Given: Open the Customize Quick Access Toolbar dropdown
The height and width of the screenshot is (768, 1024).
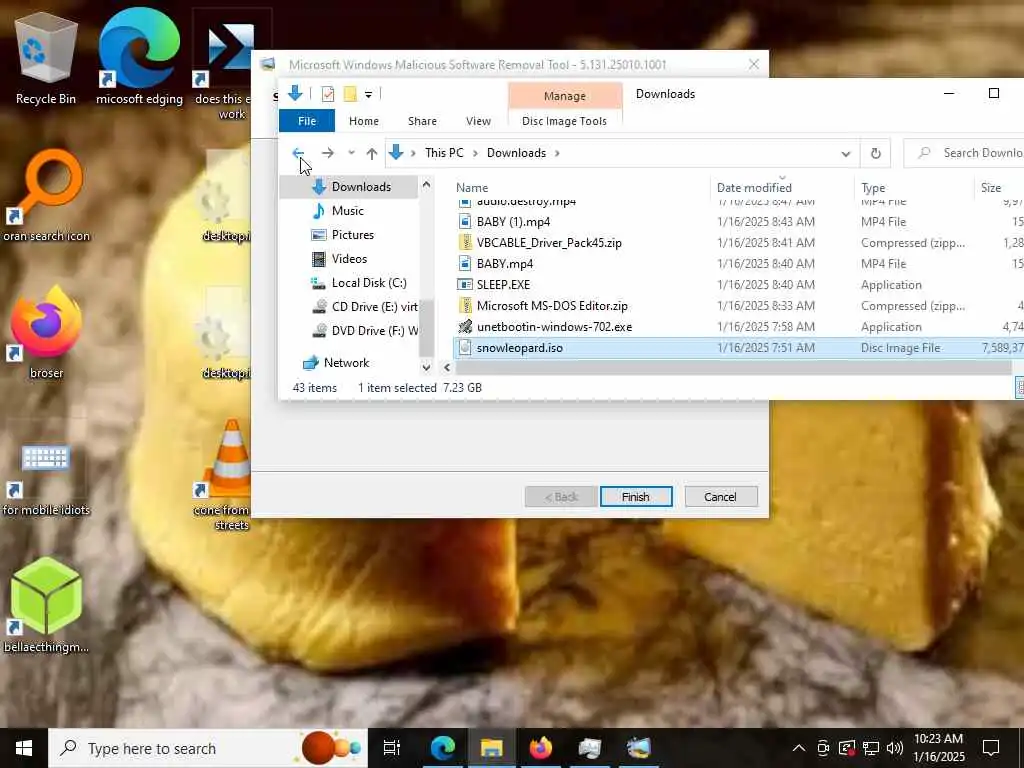Looking at the screenshot, I should 368,95.
